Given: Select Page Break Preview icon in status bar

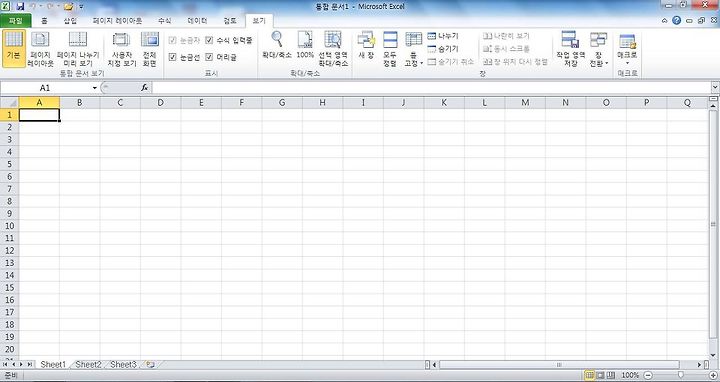Looking at the screenshot, I should (x=610, y=375).
